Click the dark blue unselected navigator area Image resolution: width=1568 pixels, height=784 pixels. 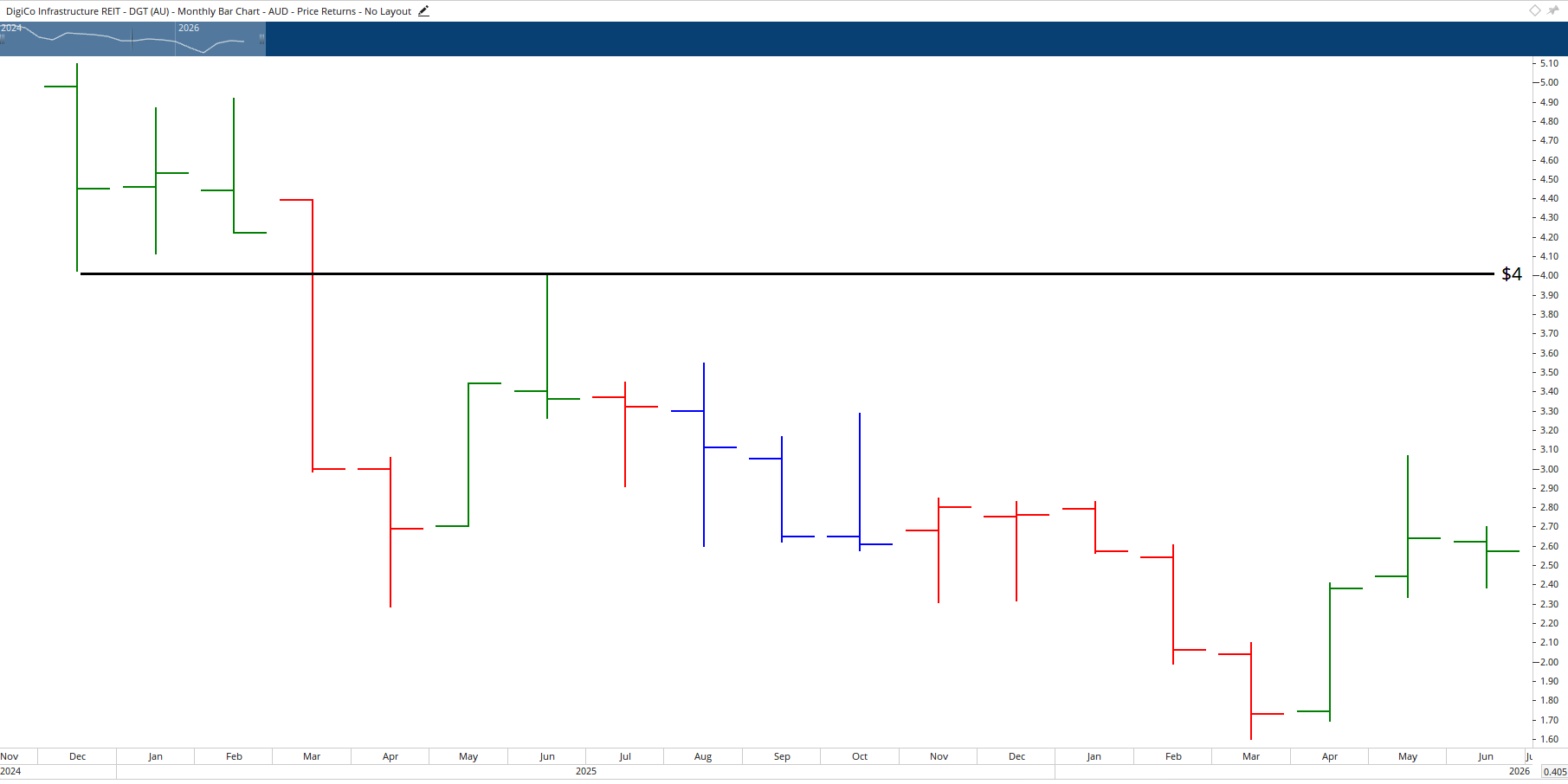tap(916, 39)
